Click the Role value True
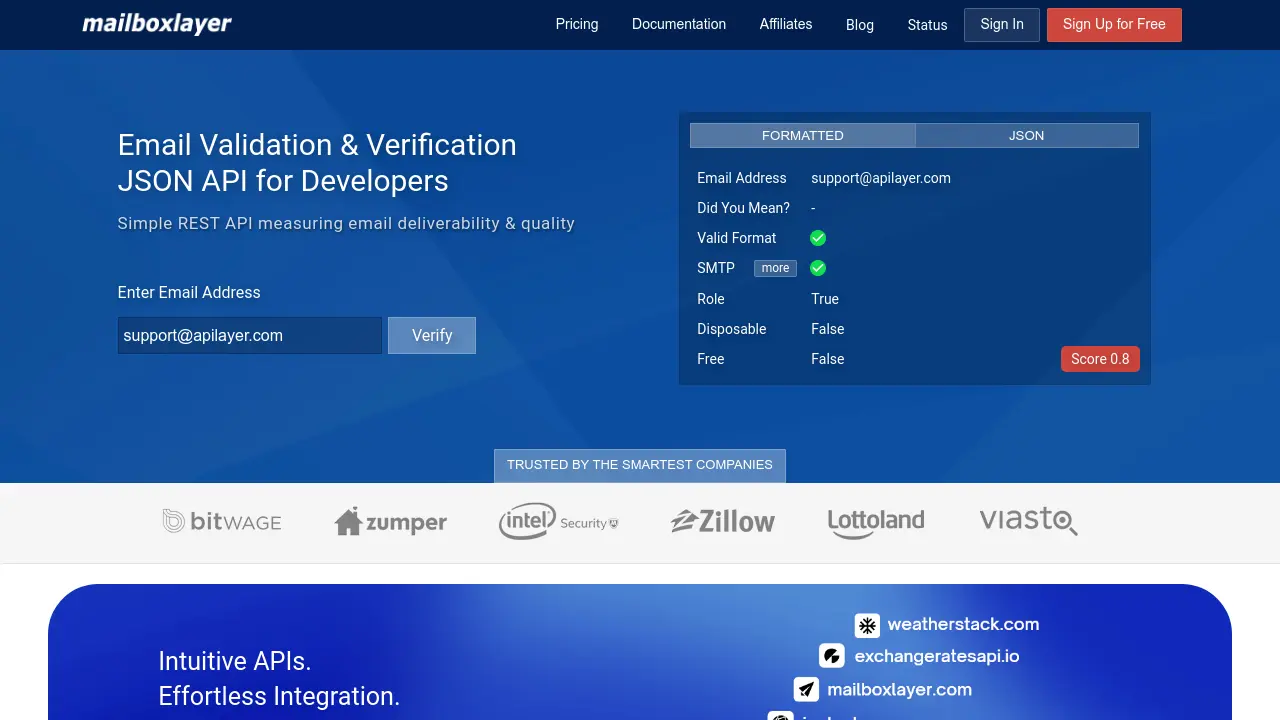 825,299
